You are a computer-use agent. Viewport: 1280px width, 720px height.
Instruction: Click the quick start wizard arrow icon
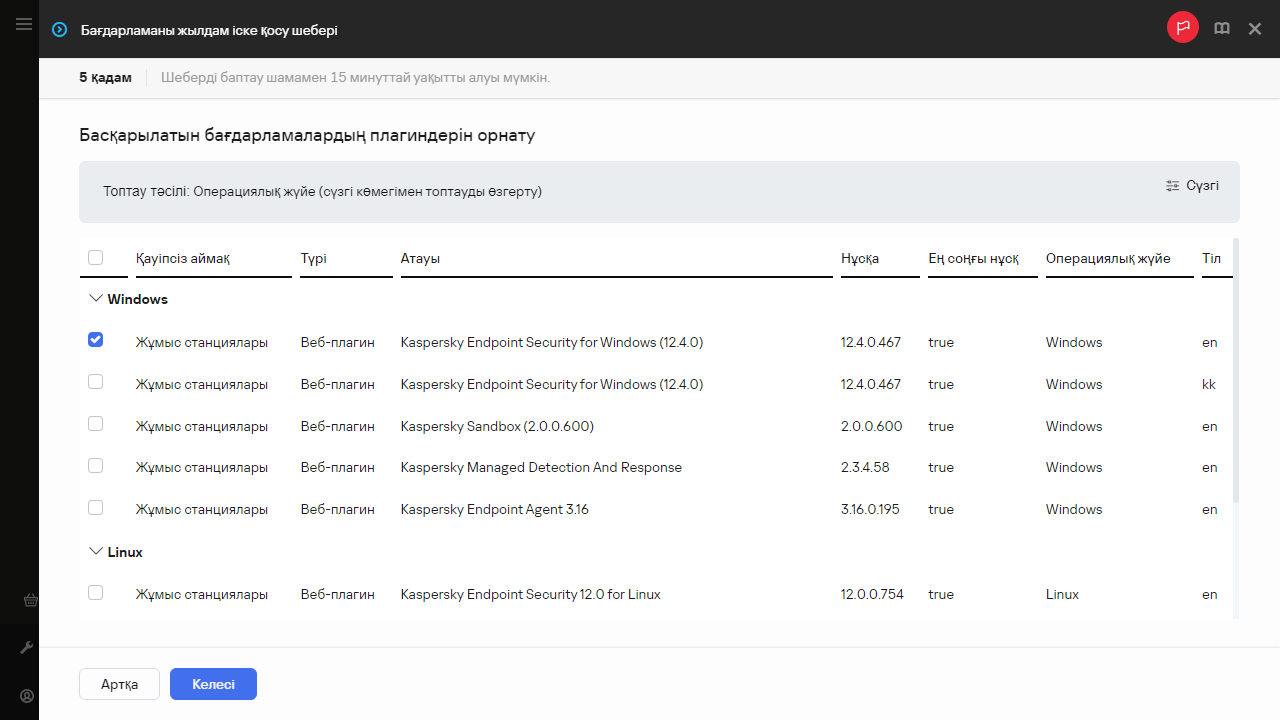(x=60, y=30)
